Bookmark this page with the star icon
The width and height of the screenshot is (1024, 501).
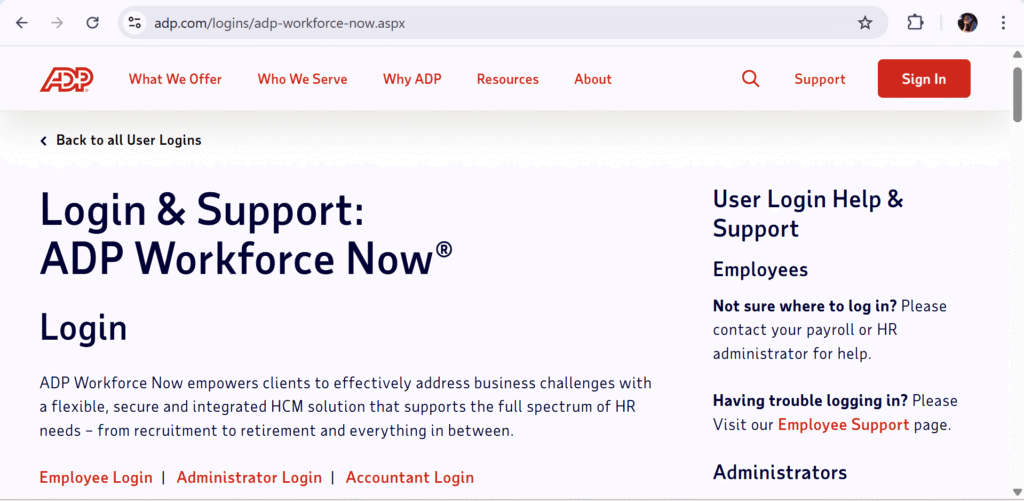865,23
